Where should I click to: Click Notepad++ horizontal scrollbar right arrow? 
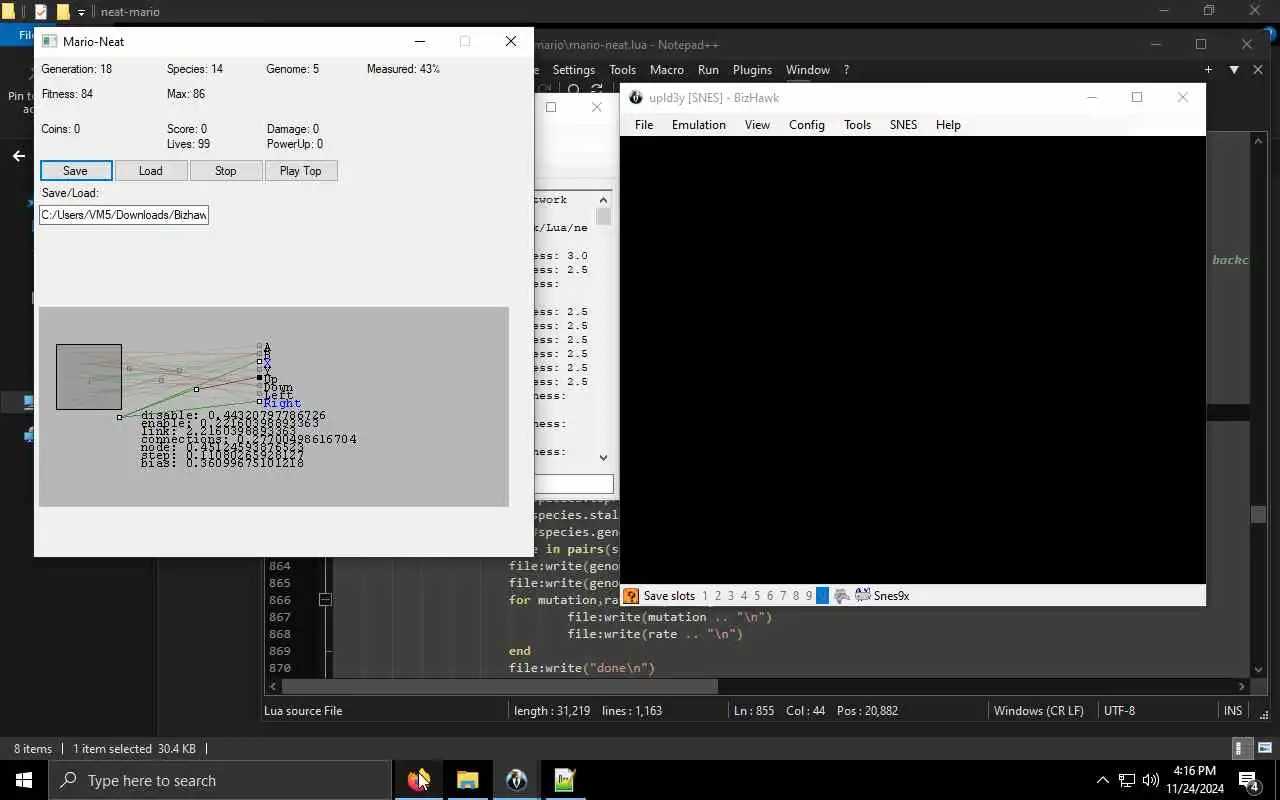click(1242, 687)
